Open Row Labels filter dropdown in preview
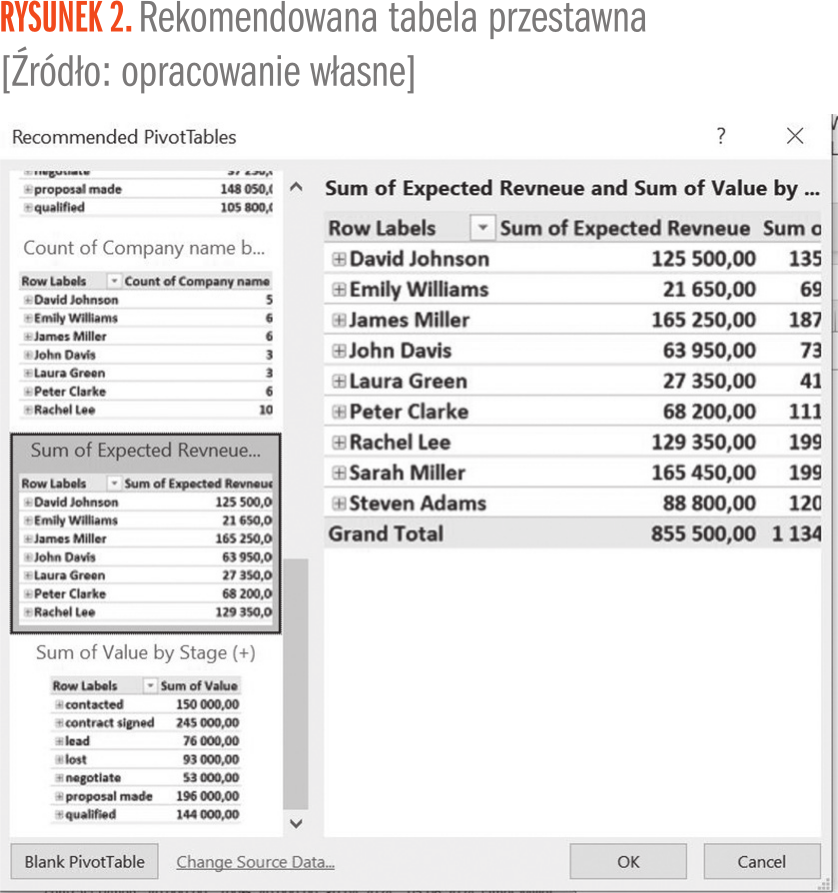 483,228
